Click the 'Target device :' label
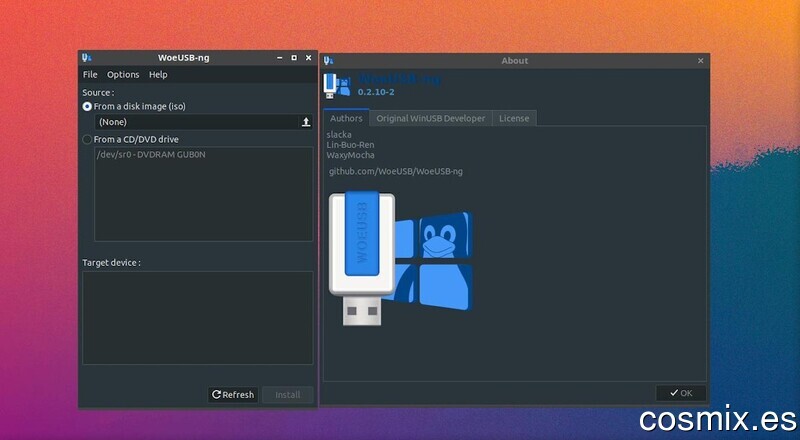Image resolution: width=800 pixels, height=440 pixels. 111,263
